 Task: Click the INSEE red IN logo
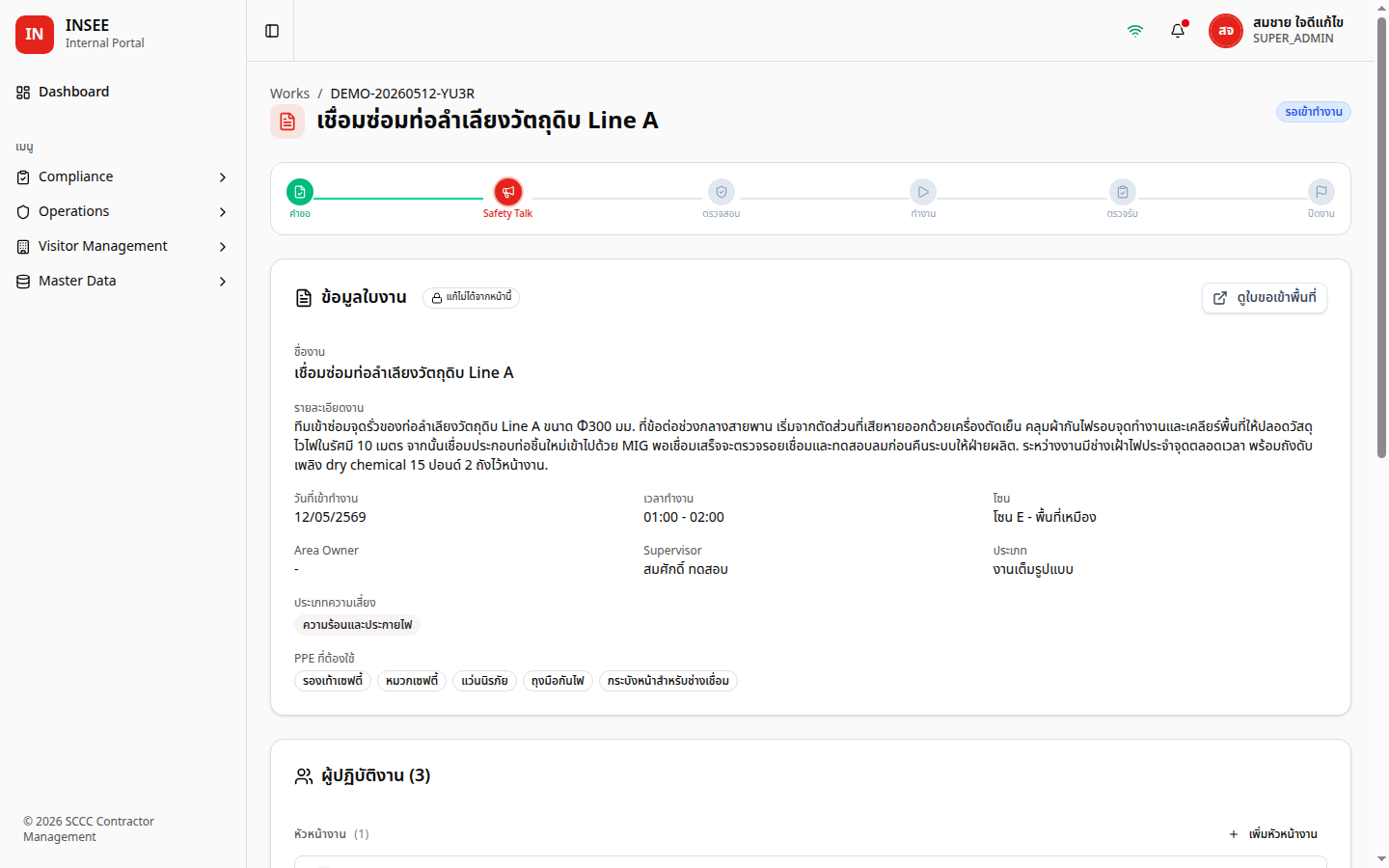[x=35, y=35]
